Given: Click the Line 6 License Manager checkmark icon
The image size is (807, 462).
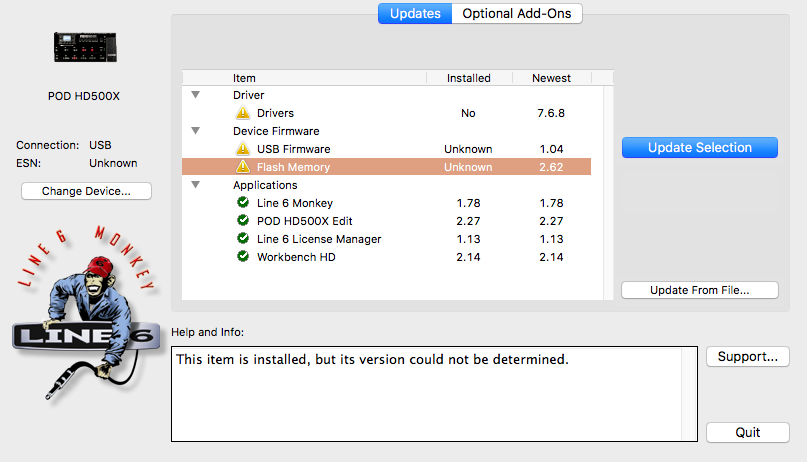Looking at the screenshot, I should 243,239.
